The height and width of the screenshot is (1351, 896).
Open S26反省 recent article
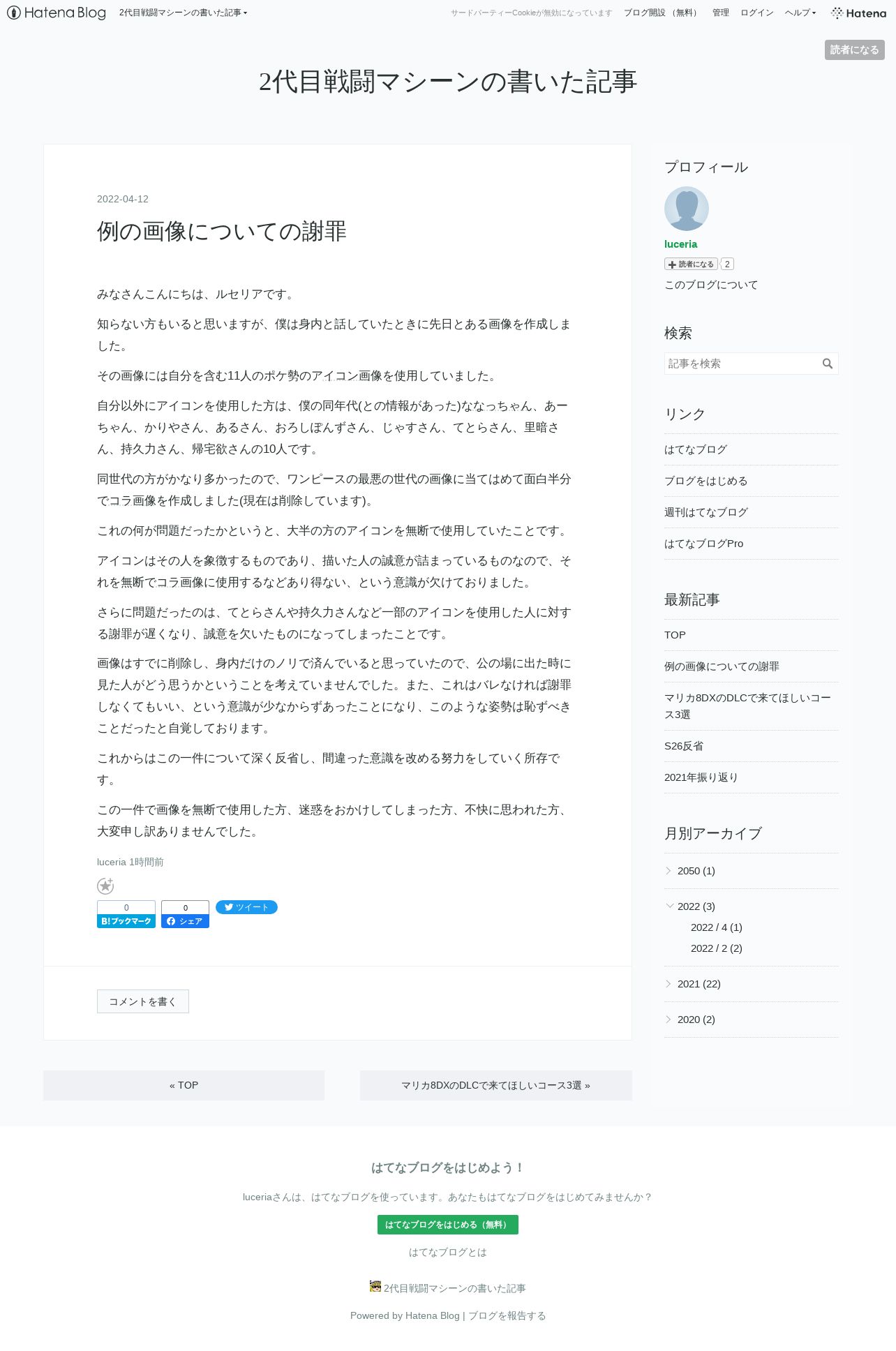point(684,746)
